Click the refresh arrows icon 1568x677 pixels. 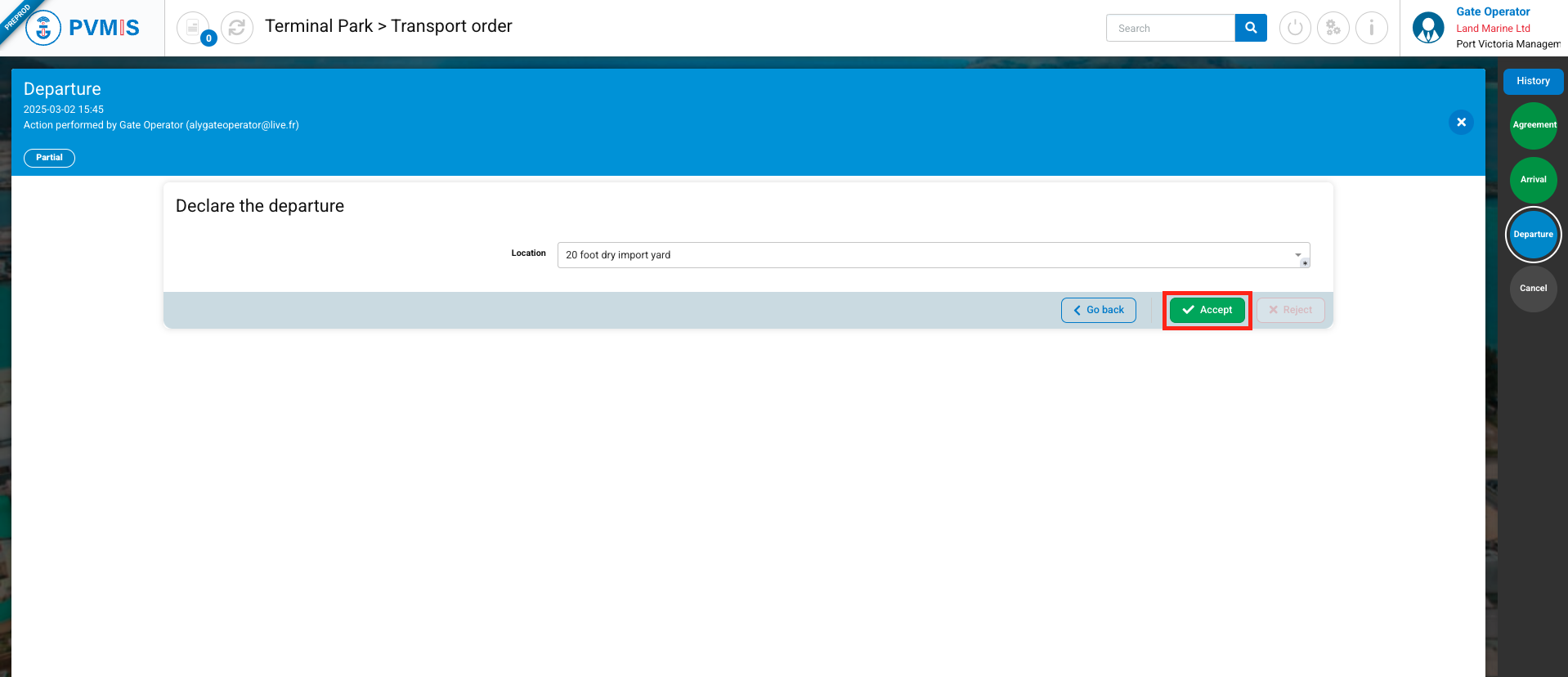(x=237, y=28)
